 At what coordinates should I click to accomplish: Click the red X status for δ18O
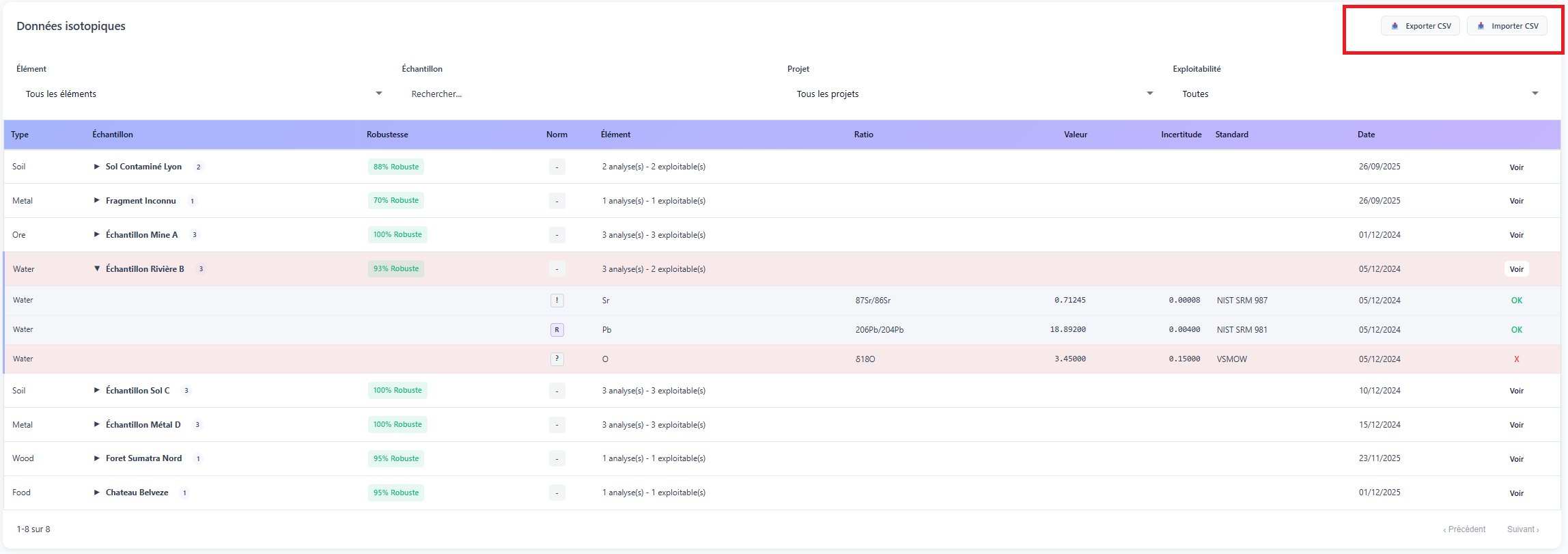pyautogui.click(x=1516, y=359)
